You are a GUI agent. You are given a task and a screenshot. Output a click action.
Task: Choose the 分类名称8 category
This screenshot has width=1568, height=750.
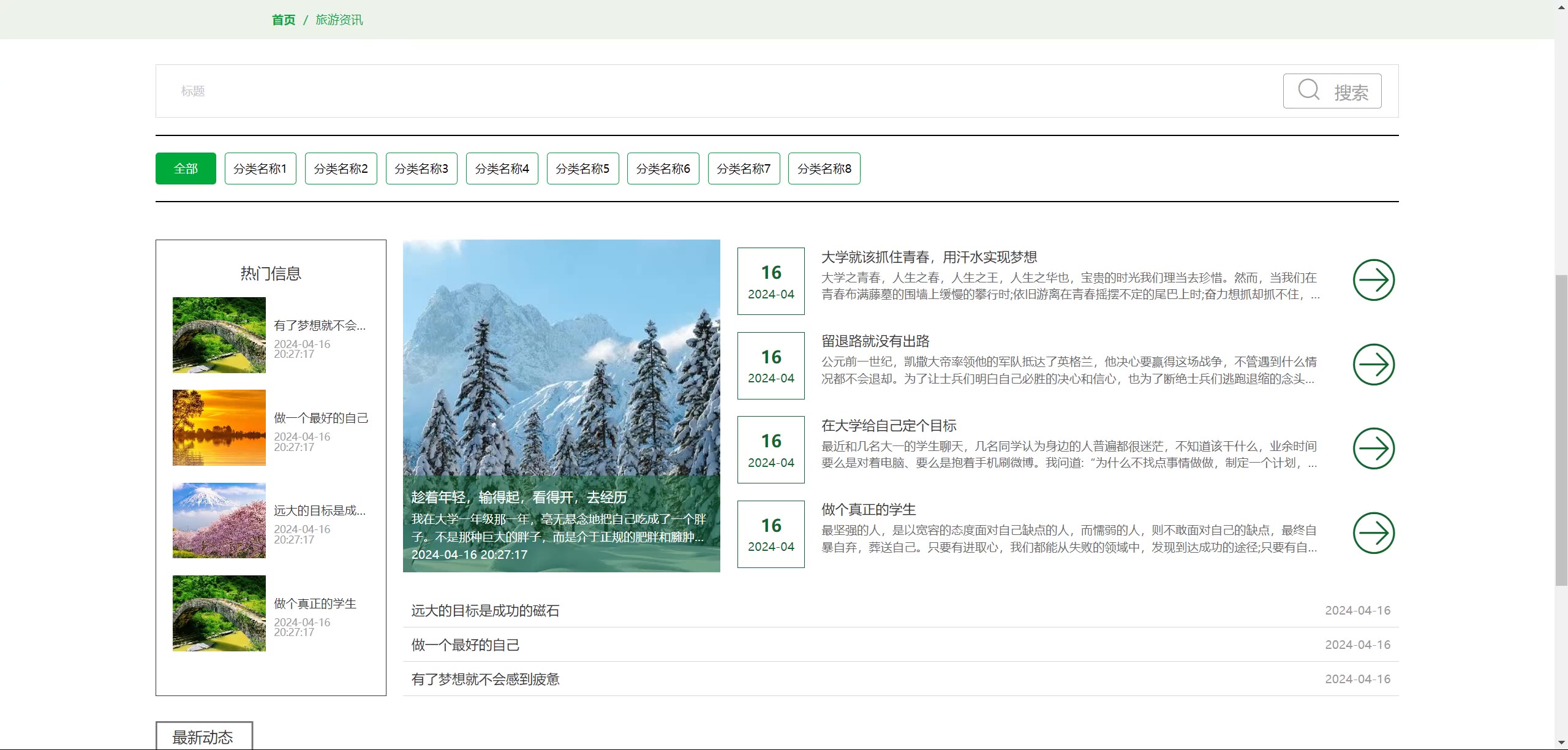pyautogui.click(x=824, y=169)
